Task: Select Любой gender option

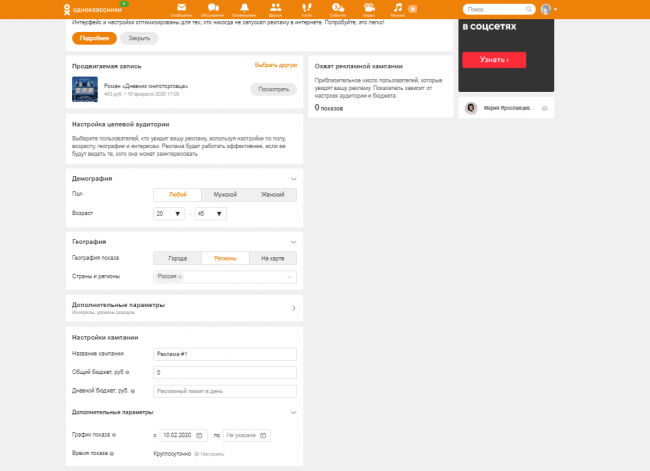Action: point(177,195)
